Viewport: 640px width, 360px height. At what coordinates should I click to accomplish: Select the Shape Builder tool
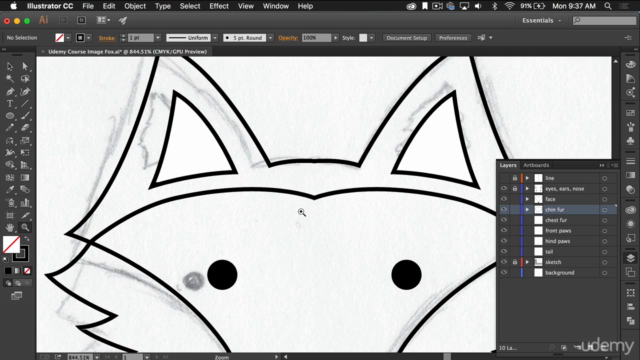coord(10,165)
